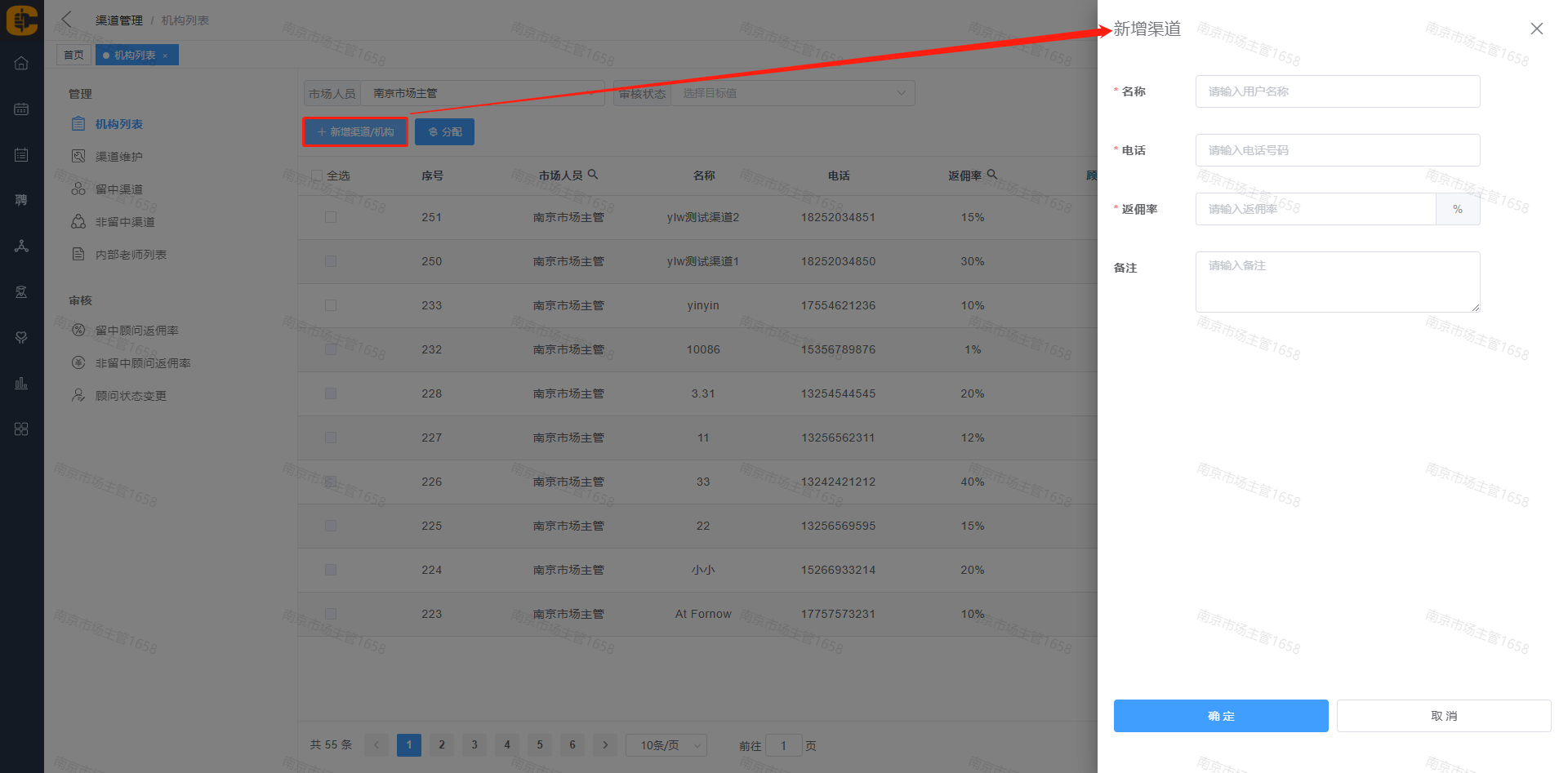
Task: Click the home icon in left sidebar
Action: (x=21, y=64)
